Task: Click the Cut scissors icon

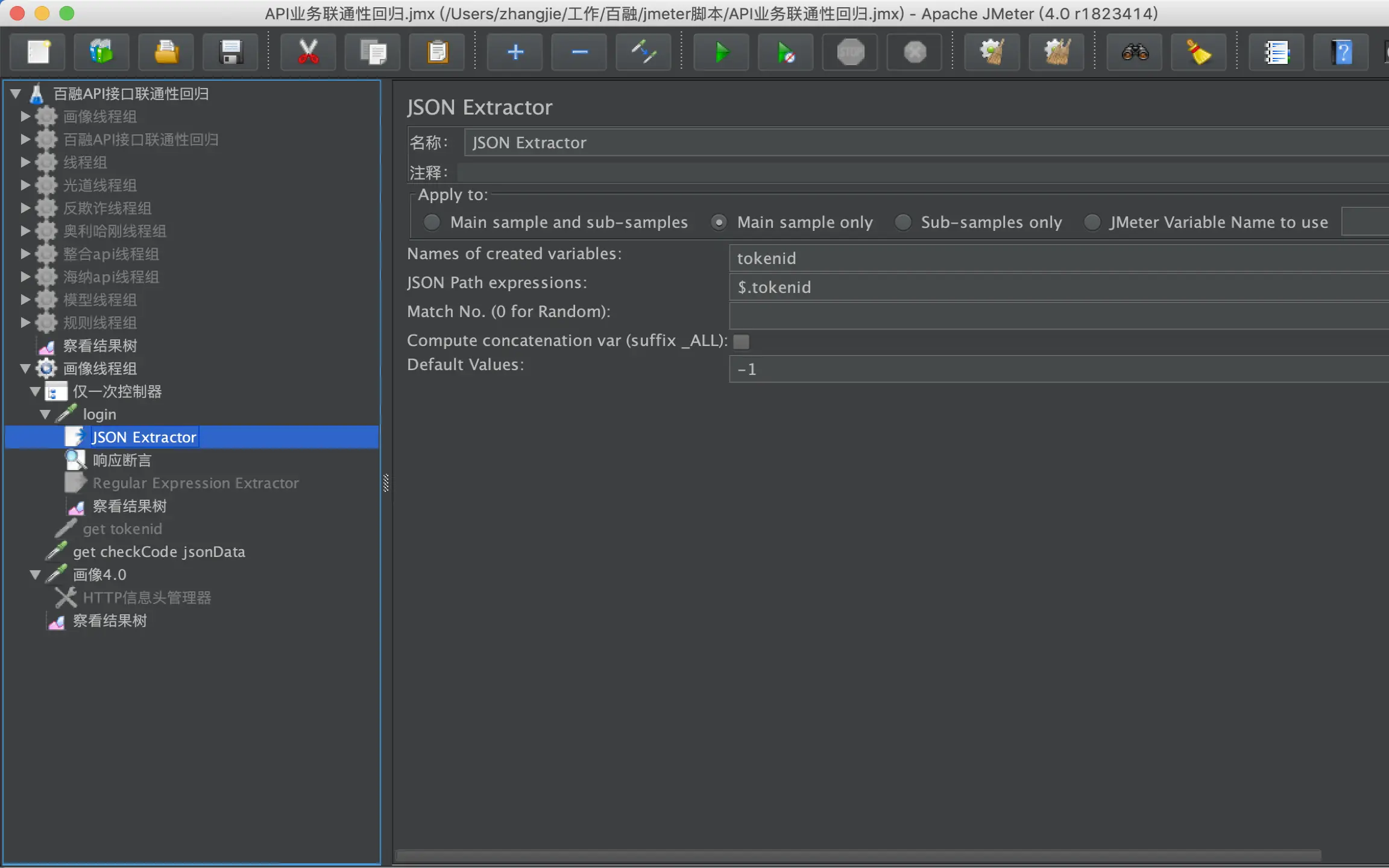Action: 308,52
